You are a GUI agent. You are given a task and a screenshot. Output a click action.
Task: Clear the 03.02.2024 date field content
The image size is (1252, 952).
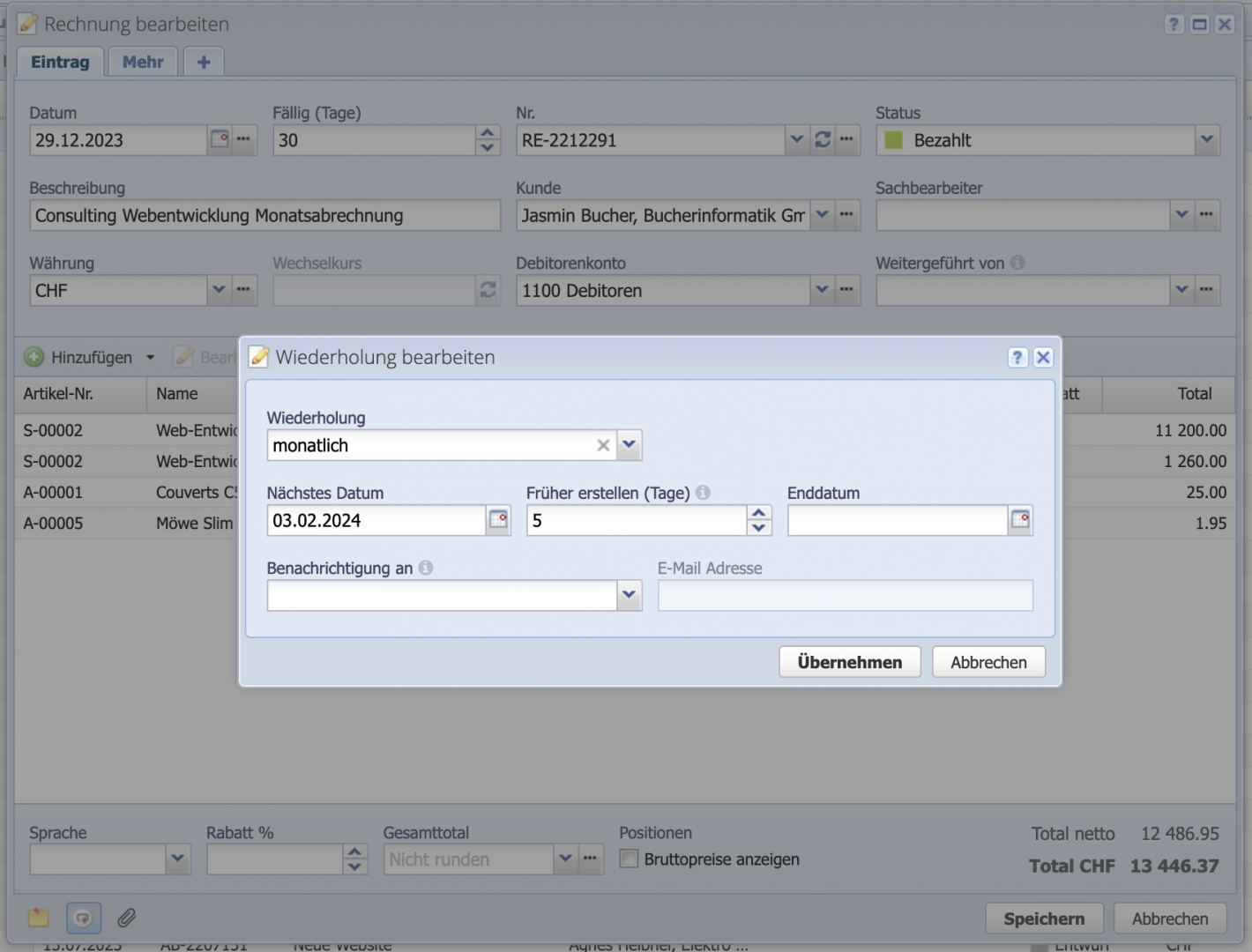pyautogui.click(x=375, y=520)
